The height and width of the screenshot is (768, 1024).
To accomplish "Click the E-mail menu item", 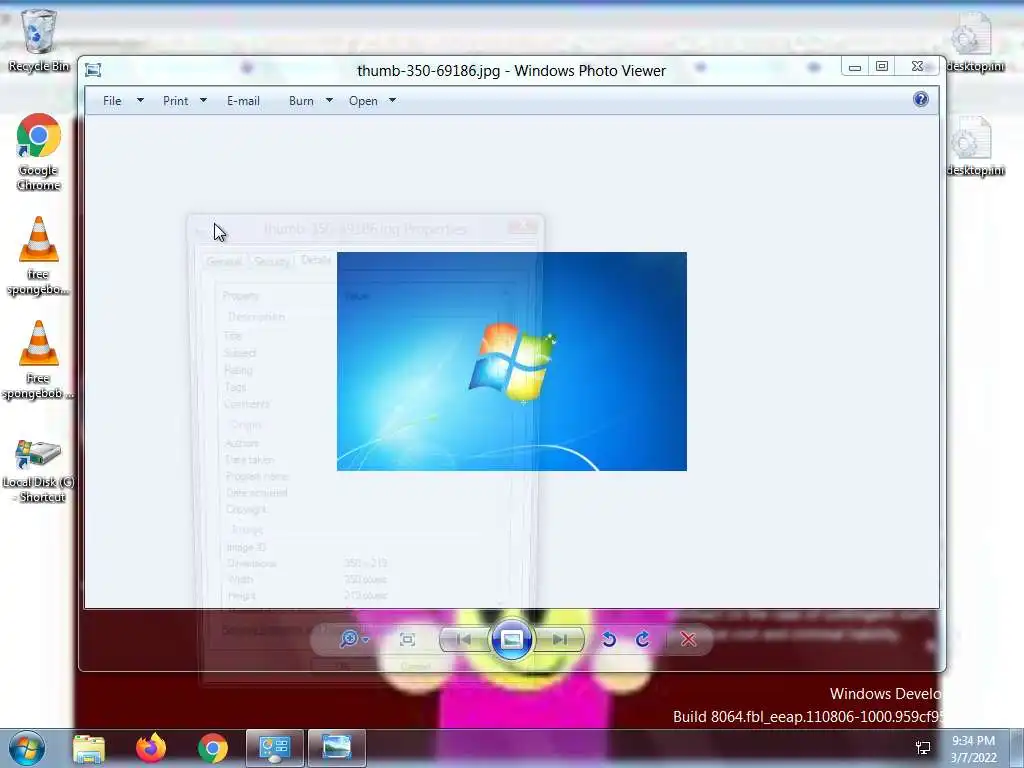I will [x=244, y=101].
